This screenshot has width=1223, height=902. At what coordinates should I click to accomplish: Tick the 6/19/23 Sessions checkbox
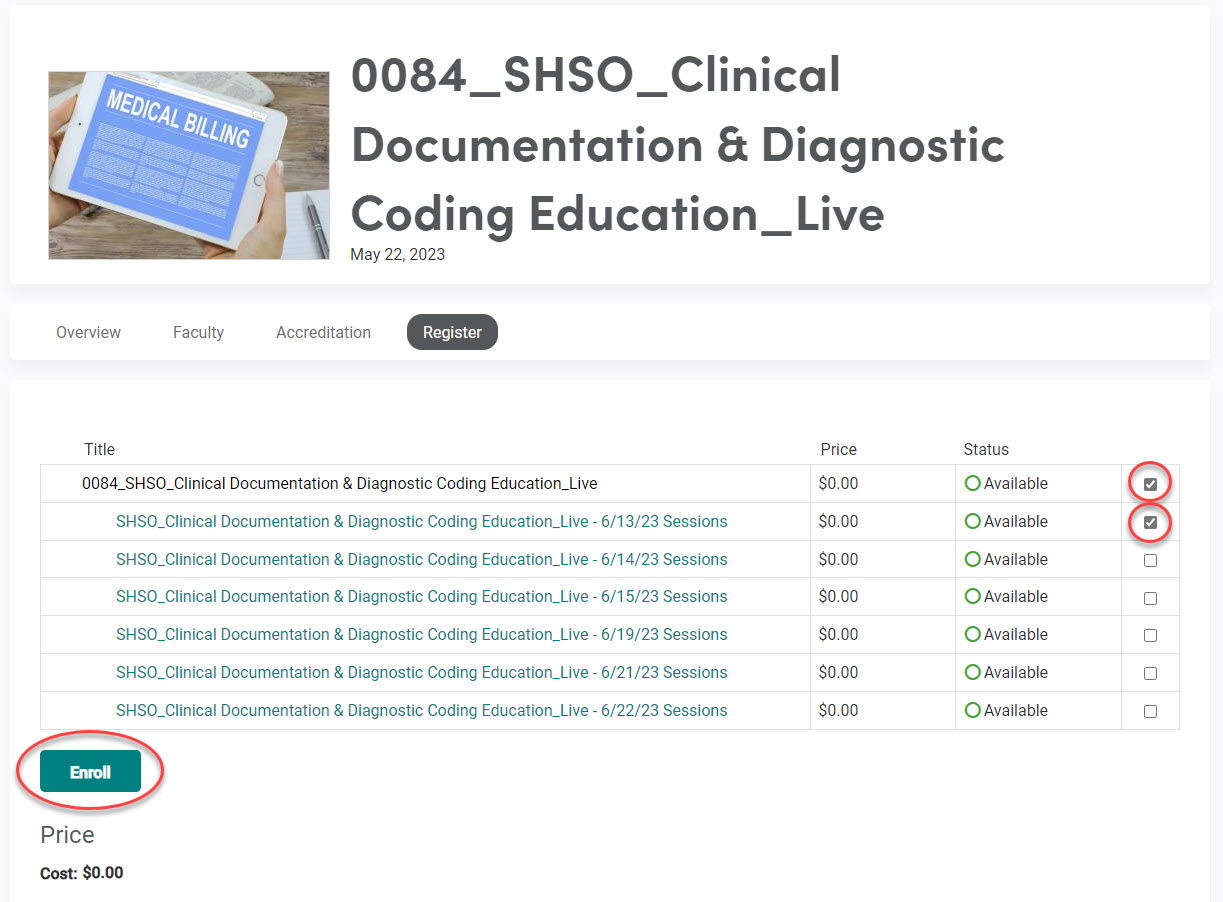click(1150, 635)
